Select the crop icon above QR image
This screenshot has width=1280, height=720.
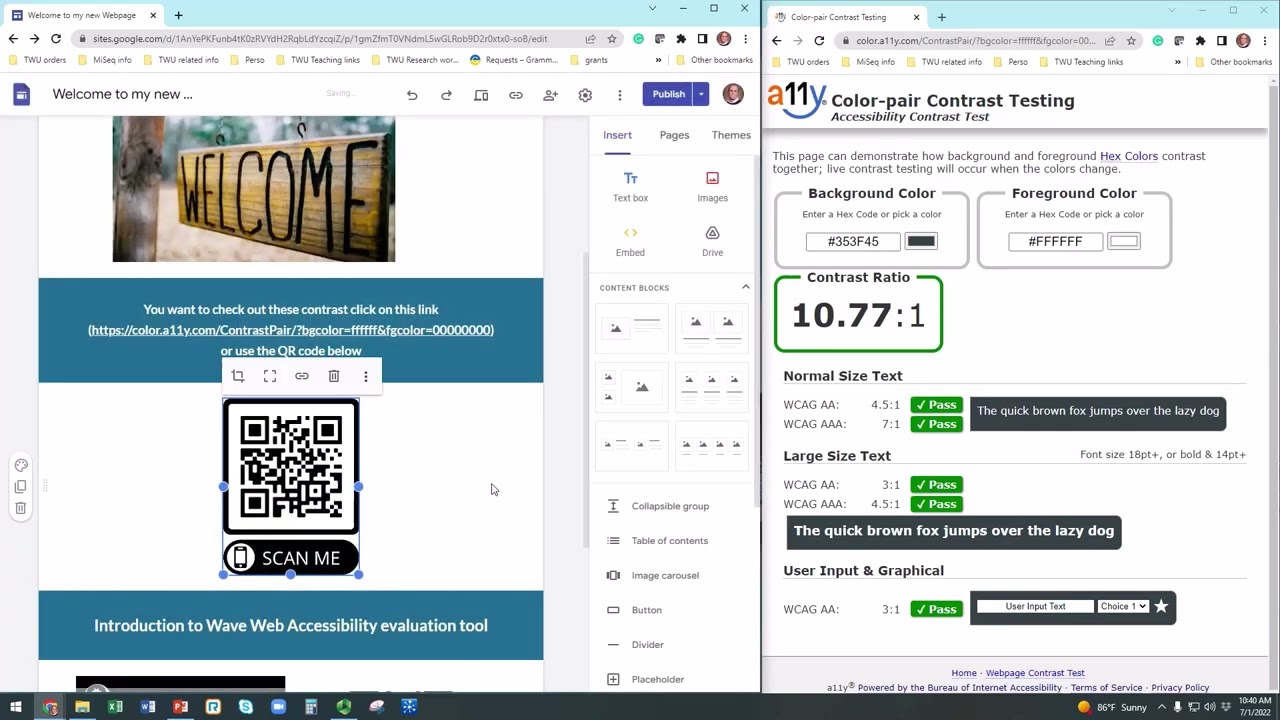[238, 376]
